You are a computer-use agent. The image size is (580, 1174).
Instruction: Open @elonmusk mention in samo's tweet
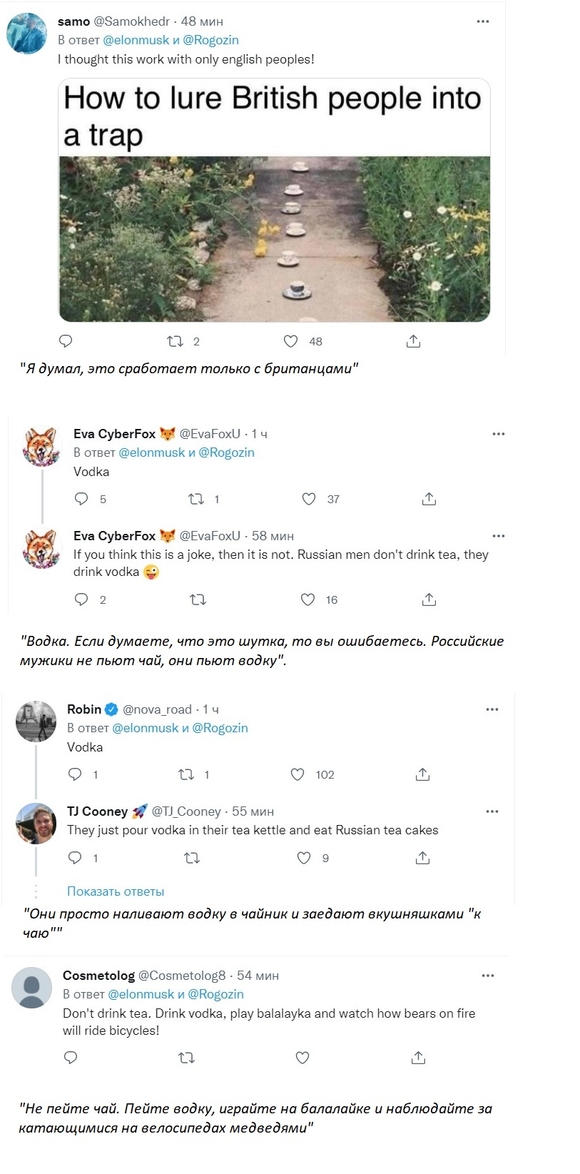[135, 40]
